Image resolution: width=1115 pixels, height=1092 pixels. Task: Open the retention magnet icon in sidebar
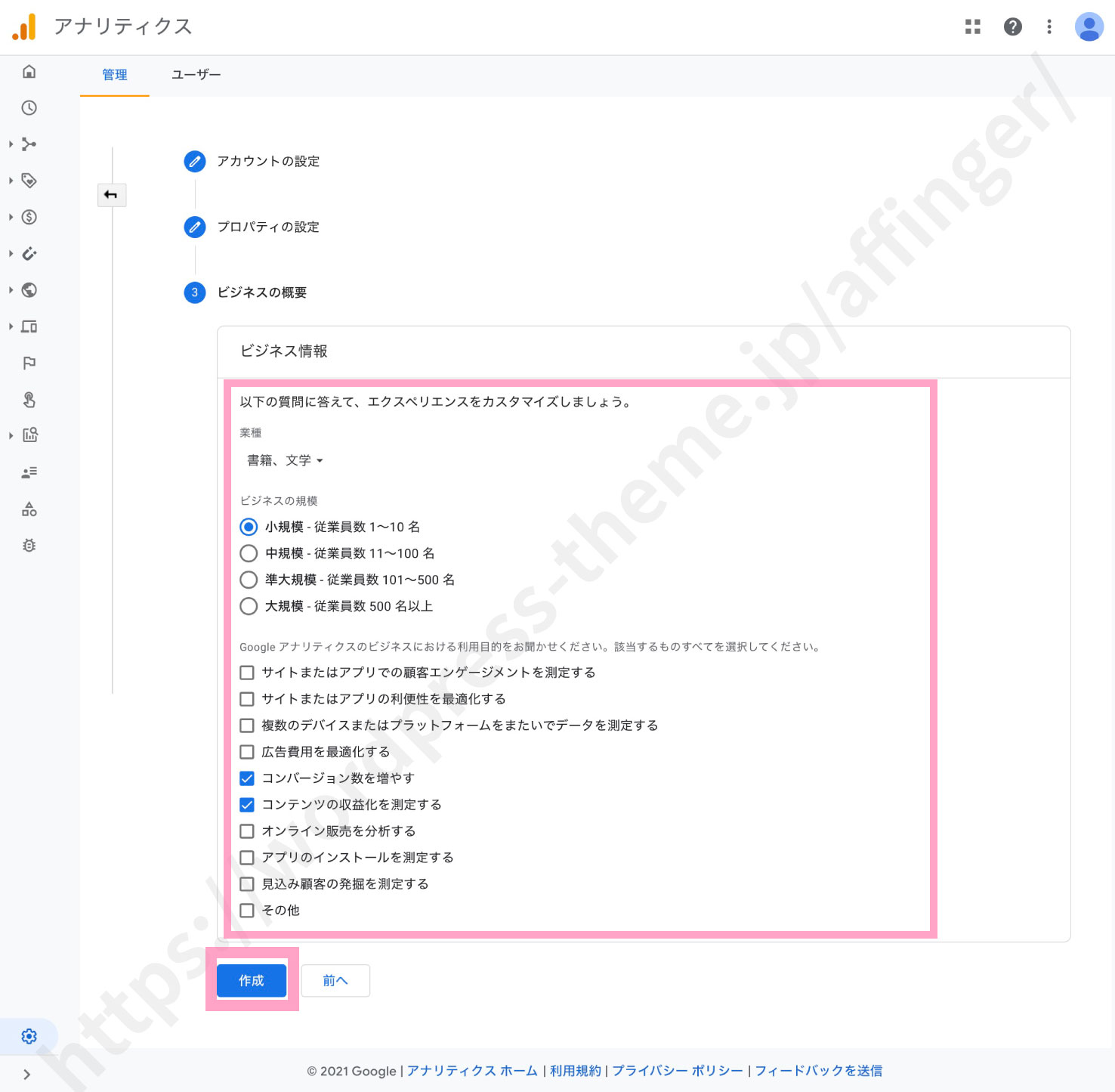pos(29,254)
